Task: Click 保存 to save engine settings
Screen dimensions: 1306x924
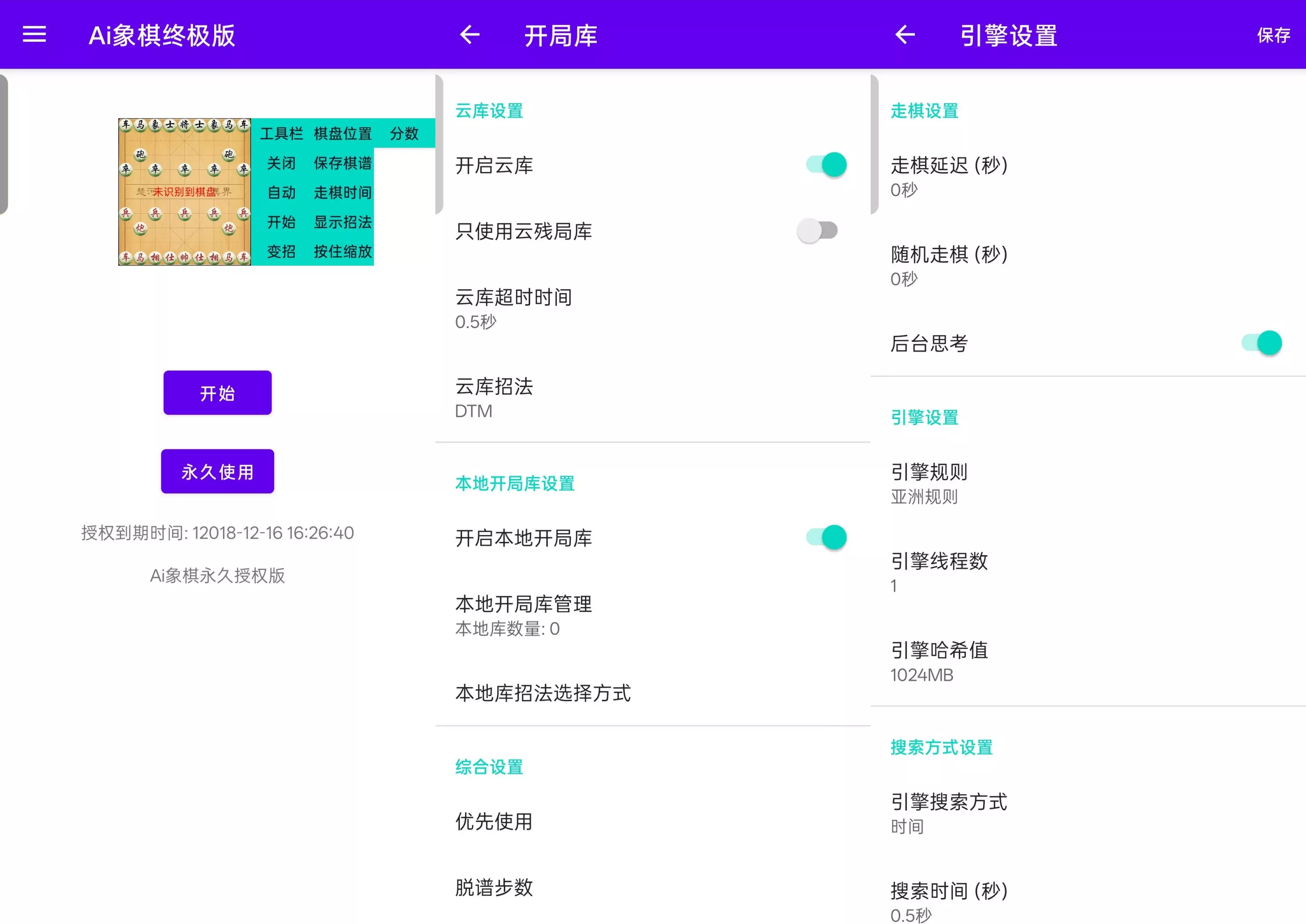Action: pos(1273,35)
